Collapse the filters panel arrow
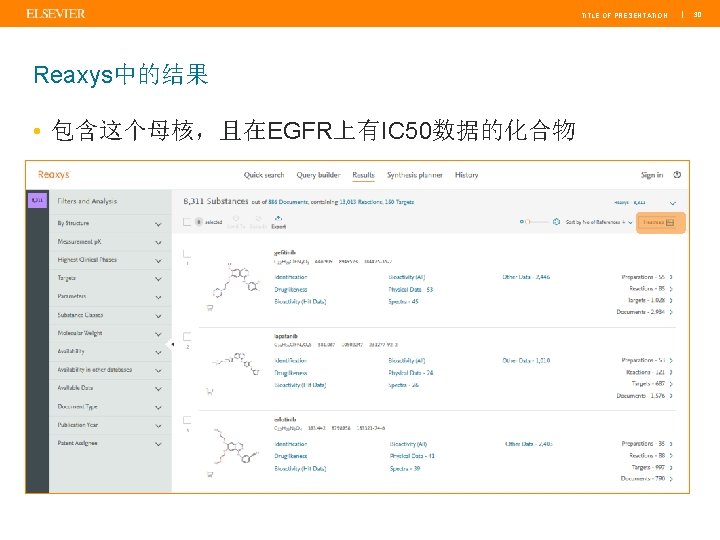The width and height of the screenshot is (720, 540). point(173,343)
